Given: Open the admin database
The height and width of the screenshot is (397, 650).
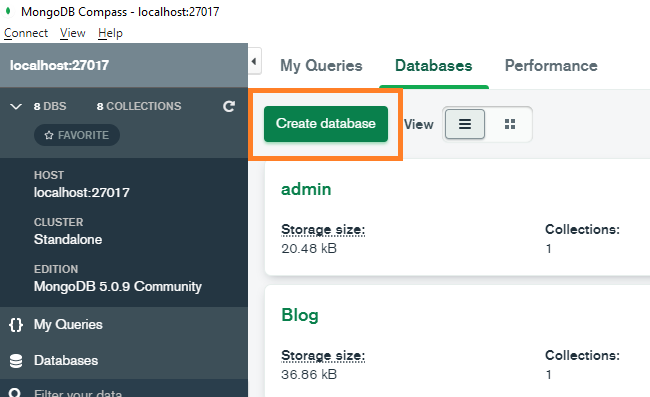Looking at the screenshot, I should point(306,189).
